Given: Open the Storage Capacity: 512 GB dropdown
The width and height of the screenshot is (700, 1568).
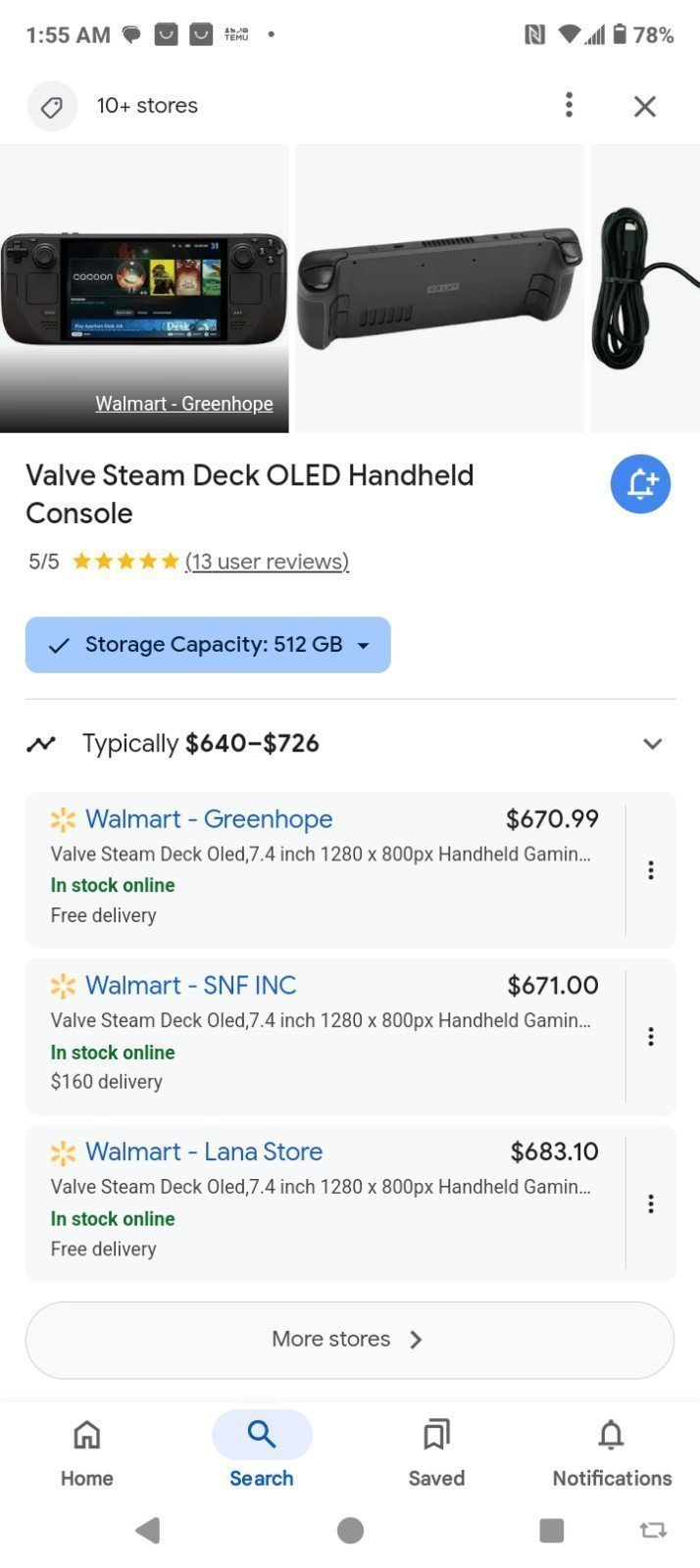Looking at the screenshot, I should 208,645.
